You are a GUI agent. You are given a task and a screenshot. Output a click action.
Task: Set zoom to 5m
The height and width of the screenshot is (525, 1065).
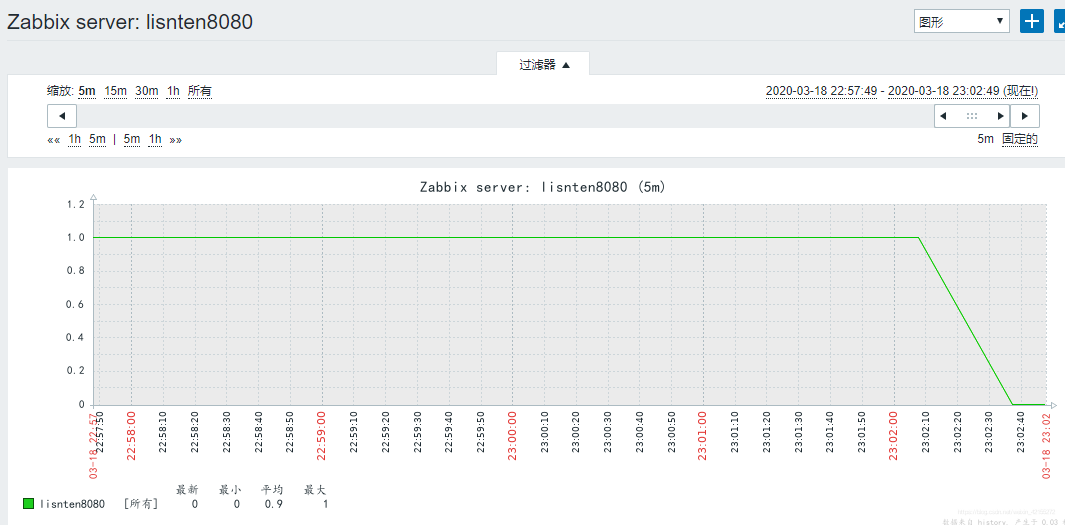[x=87, y=91]
